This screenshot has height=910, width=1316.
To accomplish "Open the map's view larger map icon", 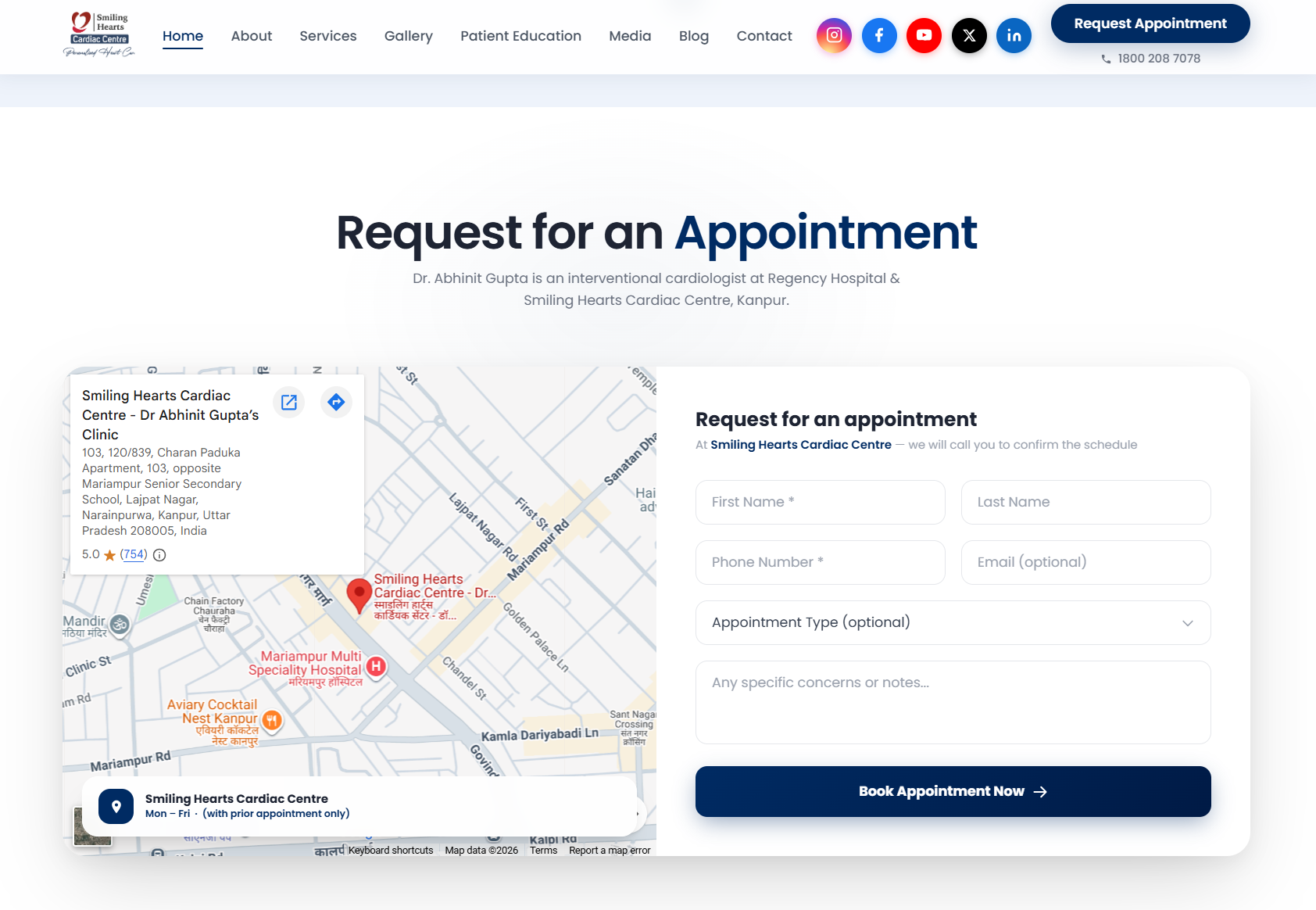I will 289,402.
